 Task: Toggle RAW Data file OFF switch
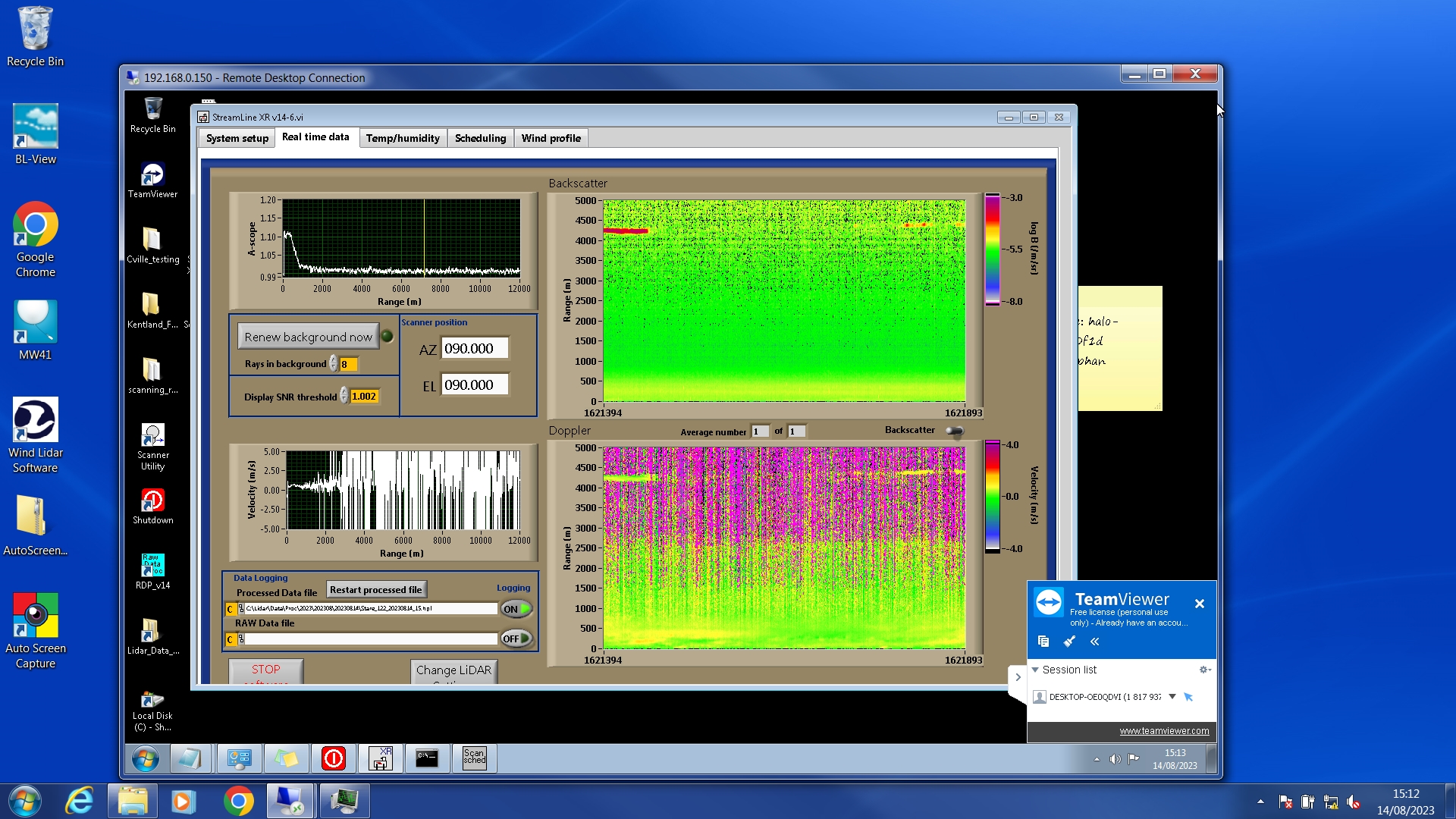tap(516, 639)
